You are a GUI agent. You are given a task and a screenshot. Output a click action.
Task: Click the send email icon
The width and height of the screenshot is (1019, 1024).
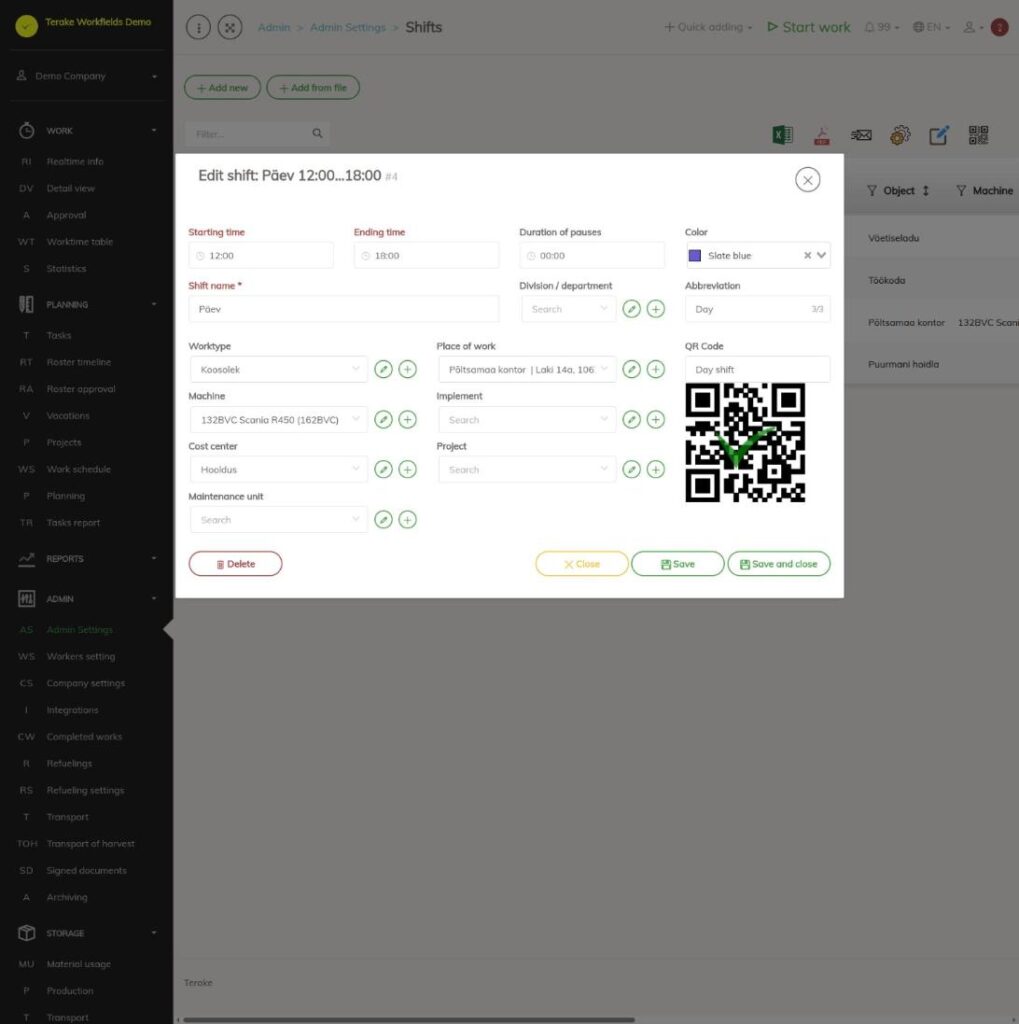coord(861,135)
